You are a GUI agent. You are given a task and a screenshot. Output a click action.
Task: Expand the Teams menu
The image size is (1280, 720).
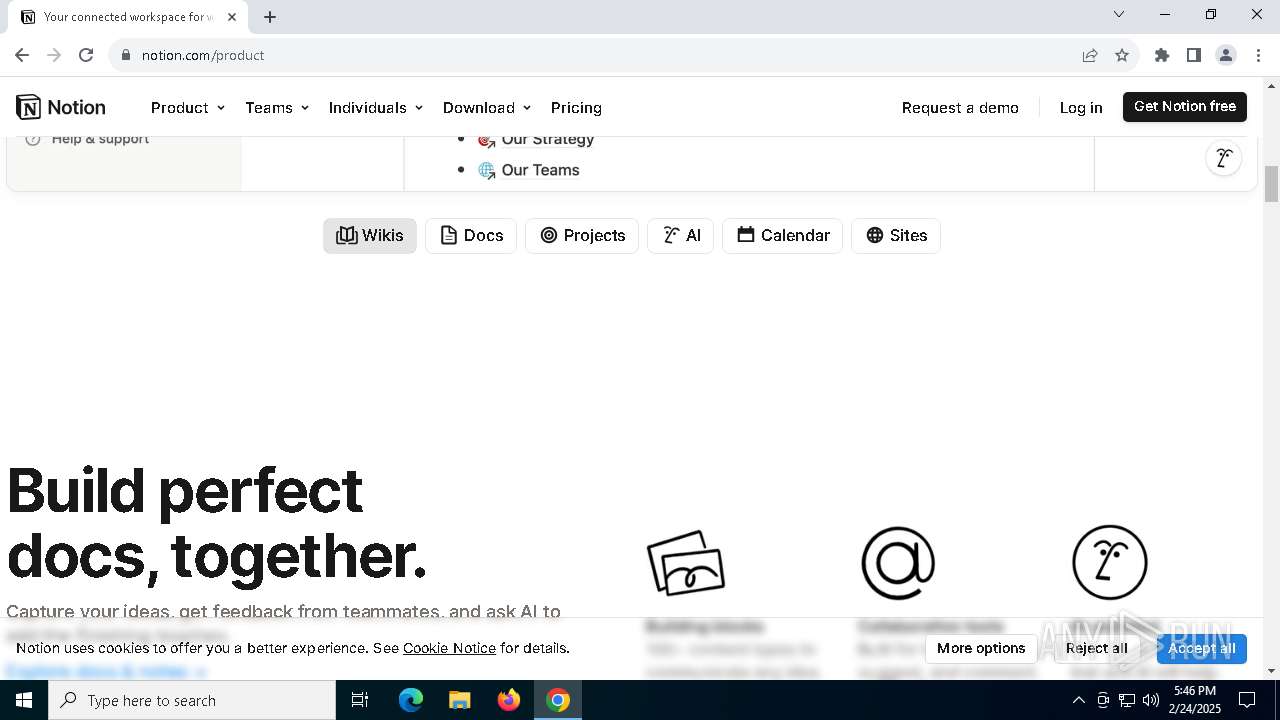pos(277,107)
